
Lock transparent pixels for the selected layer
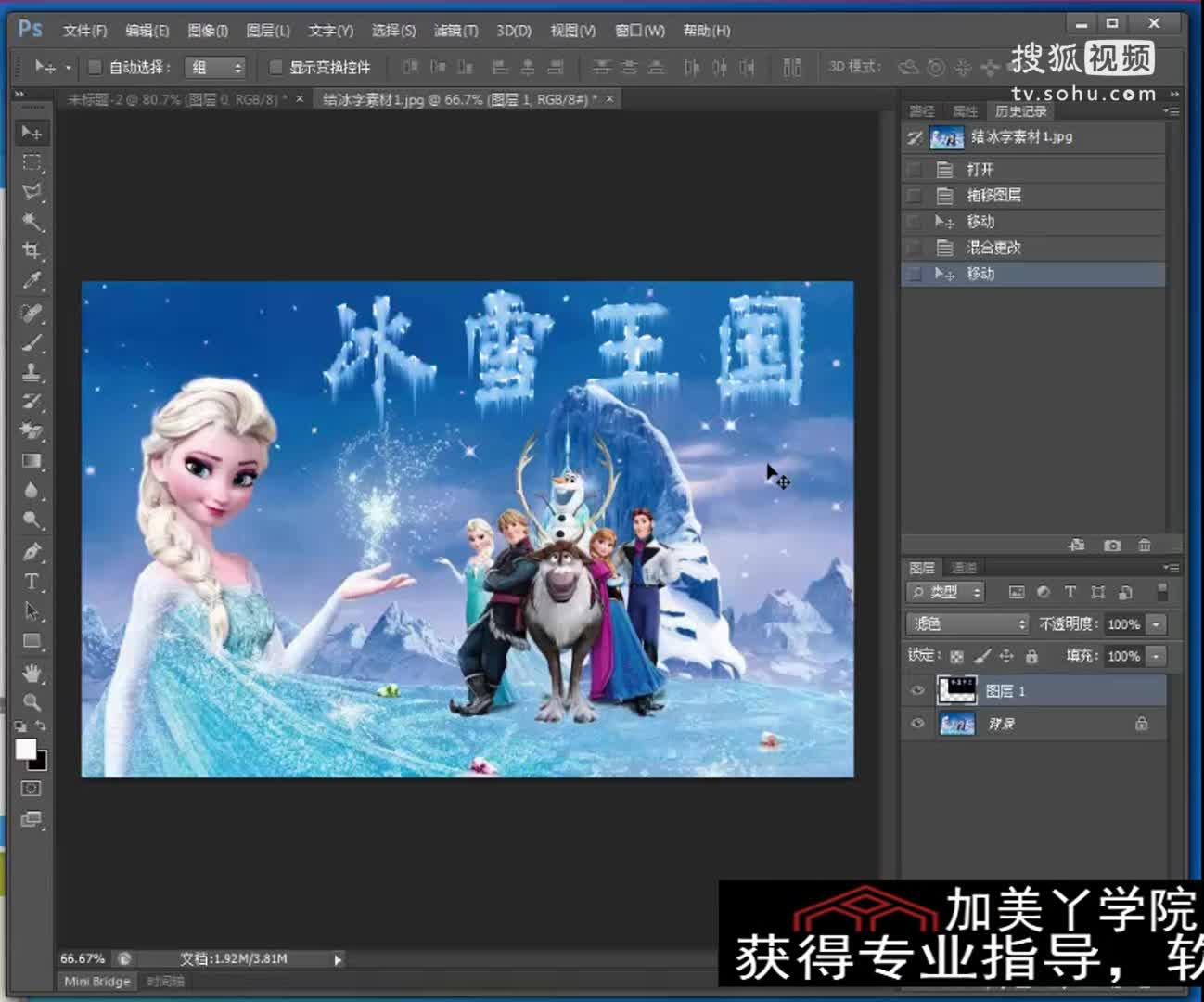tap(955, 657)
